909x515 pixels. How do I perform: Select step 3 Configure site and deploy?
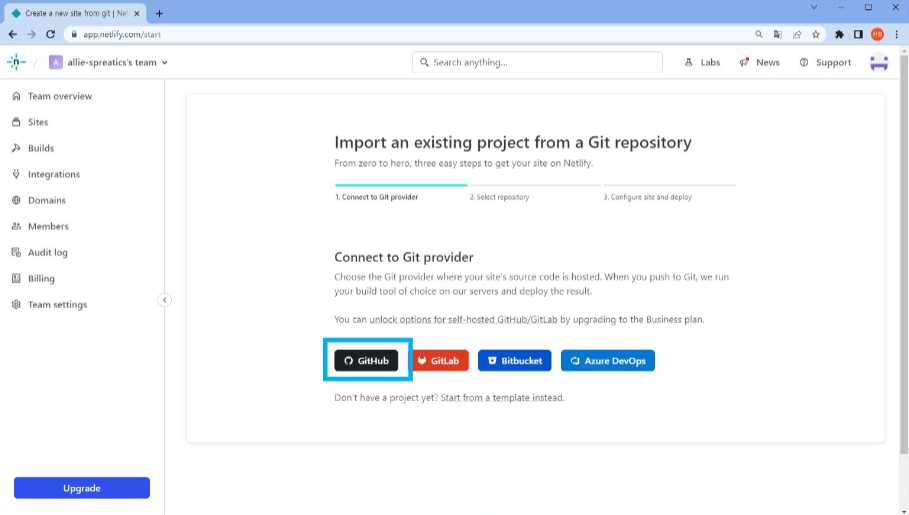[648, 197]
